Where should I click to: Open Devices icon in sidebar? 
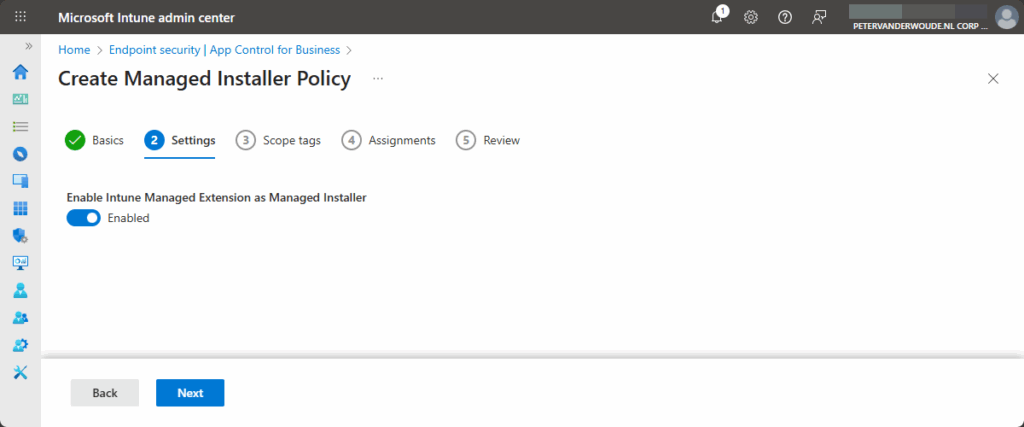pos(20,181)
